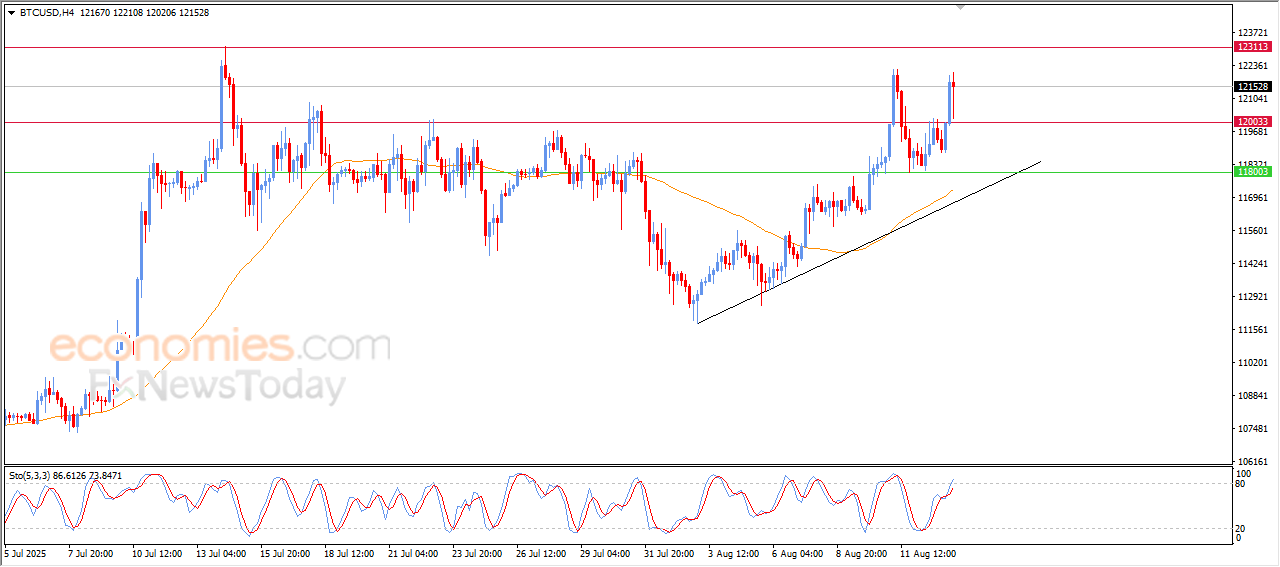1280x567 pixels.
Task: Click the 21 Jul 04:00 time label
Action: [414, 553]
